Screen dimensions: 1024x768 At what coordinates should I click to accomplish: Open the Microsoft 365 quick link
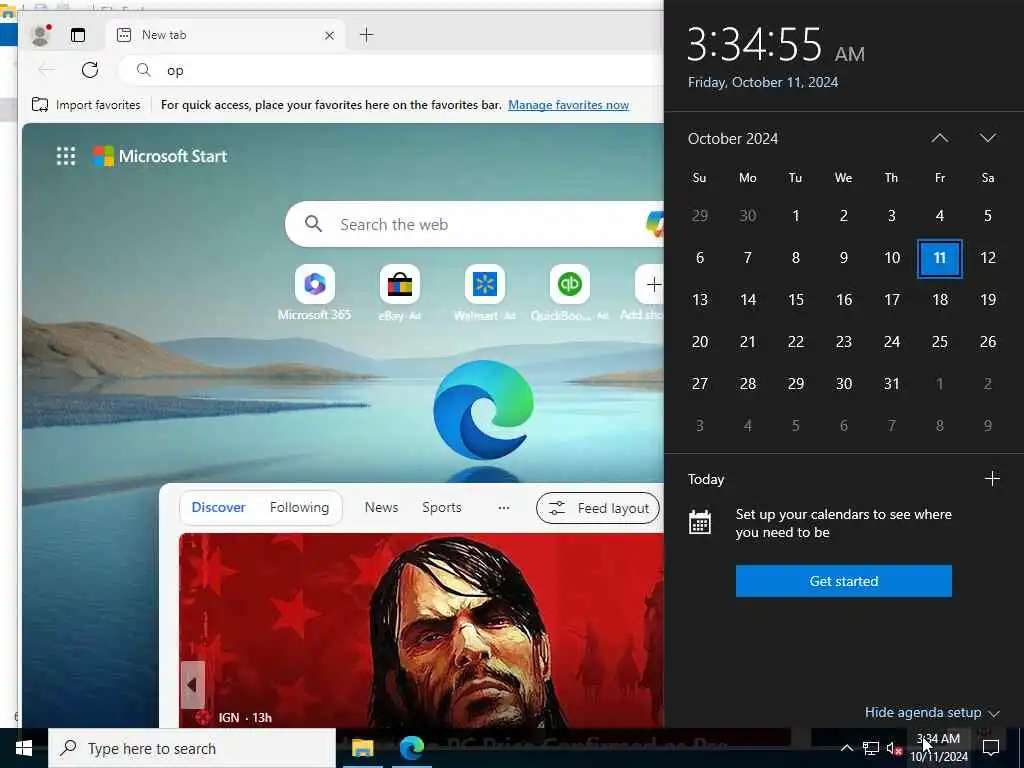coord(315,293)
